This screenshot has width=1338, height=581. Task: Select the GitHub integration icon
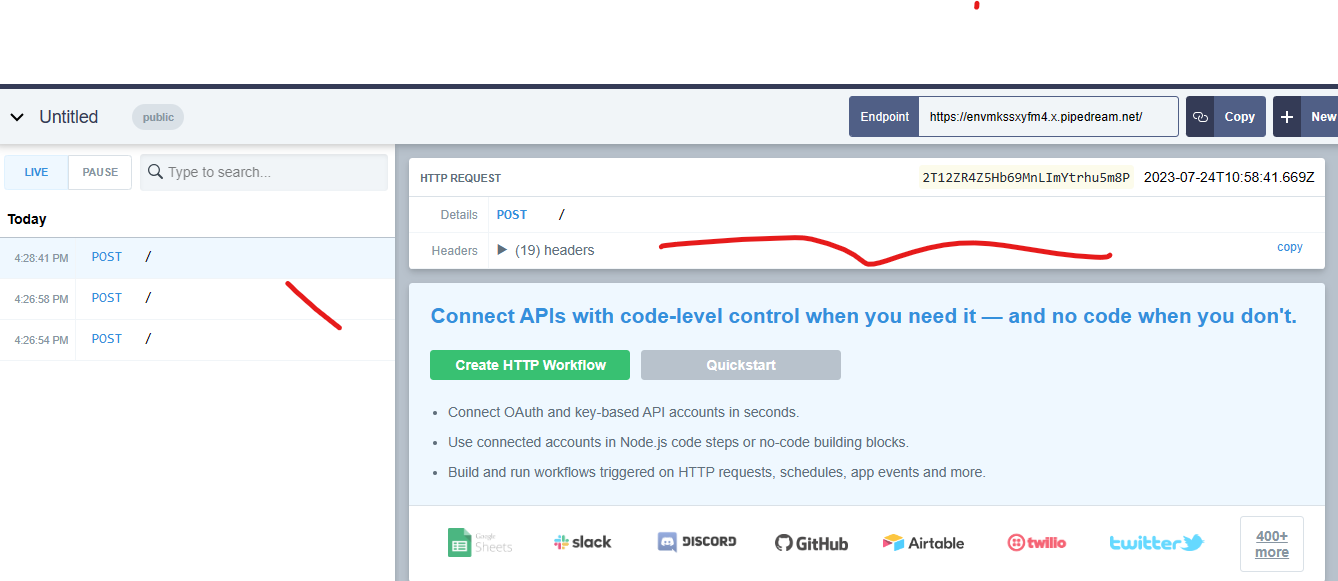[x=810, y=542]
